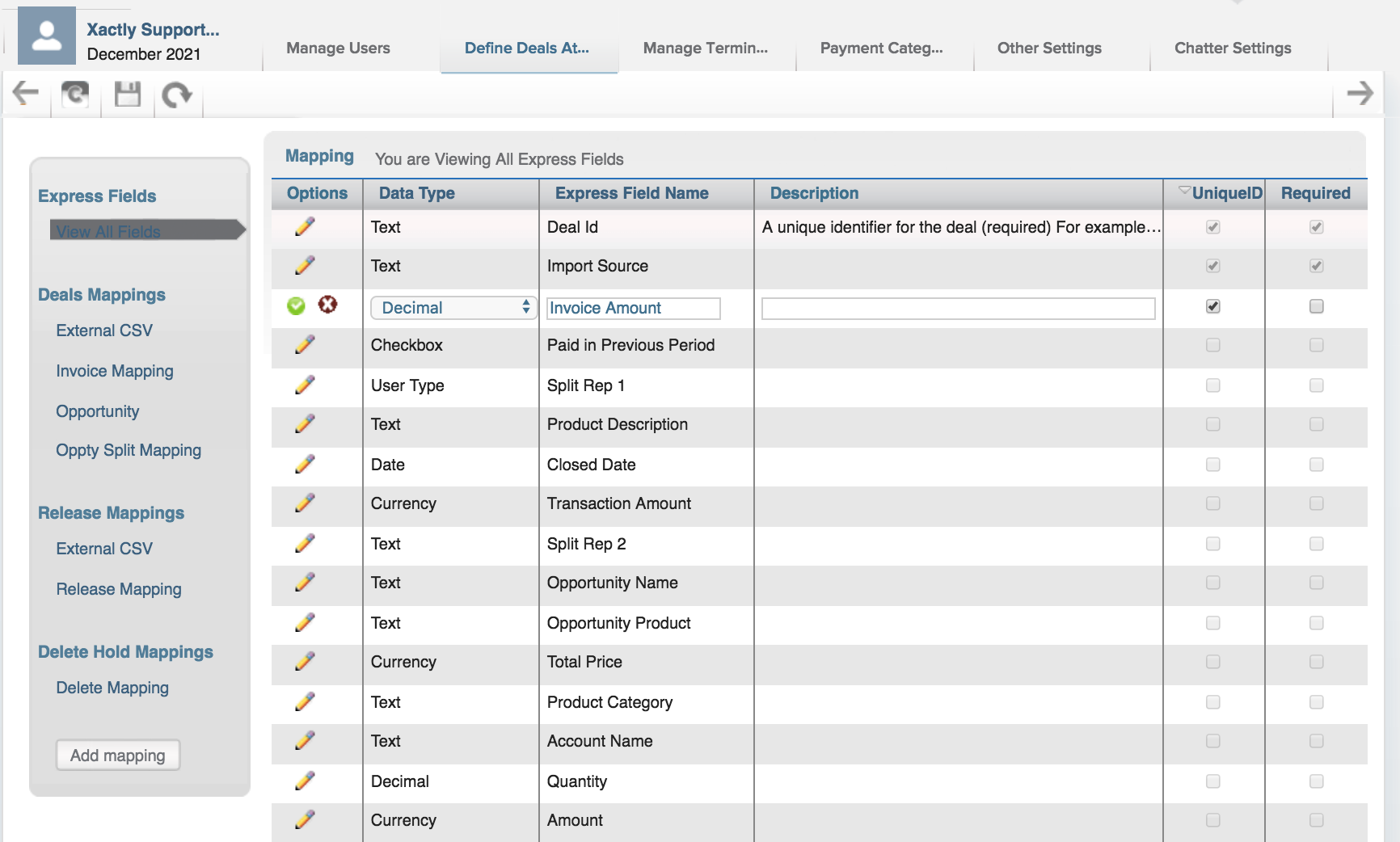Toggle UniqueID checkbox for Deal Id
Viewport: 1400px width, 842px height.
tap(1213, 227)
